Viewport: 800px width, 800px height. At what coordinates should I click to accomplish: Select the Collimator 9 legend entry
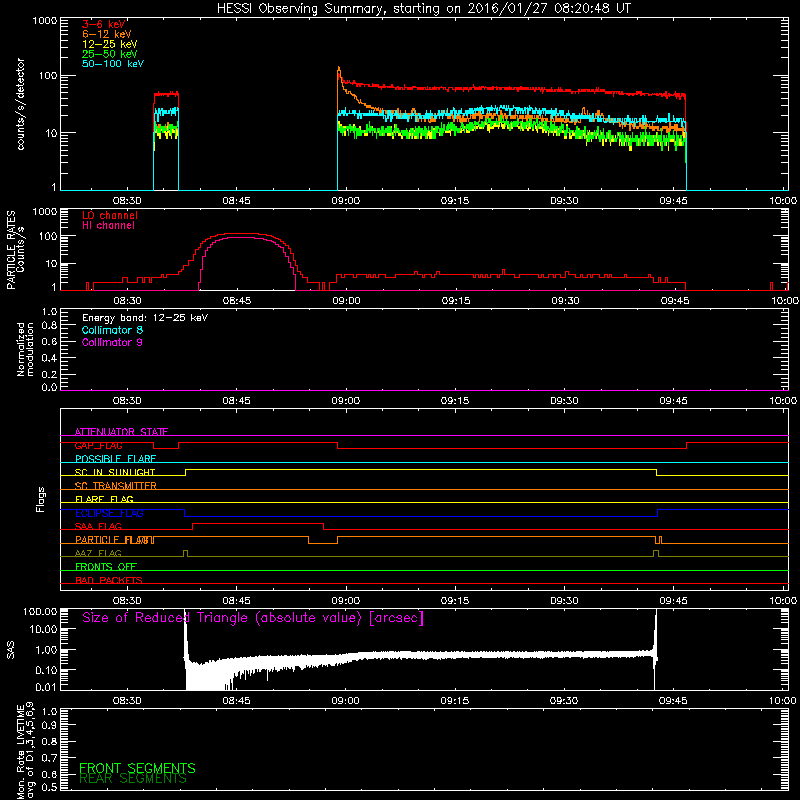tap(112, 342)
